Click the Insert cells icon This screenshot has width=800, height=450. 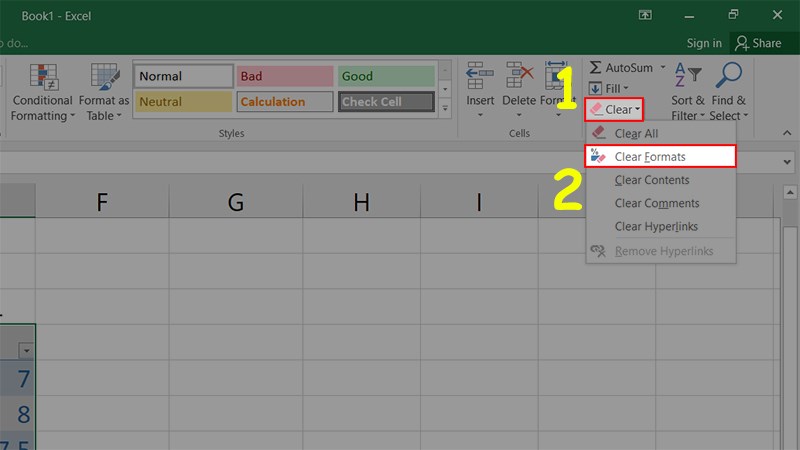[480, 78]
